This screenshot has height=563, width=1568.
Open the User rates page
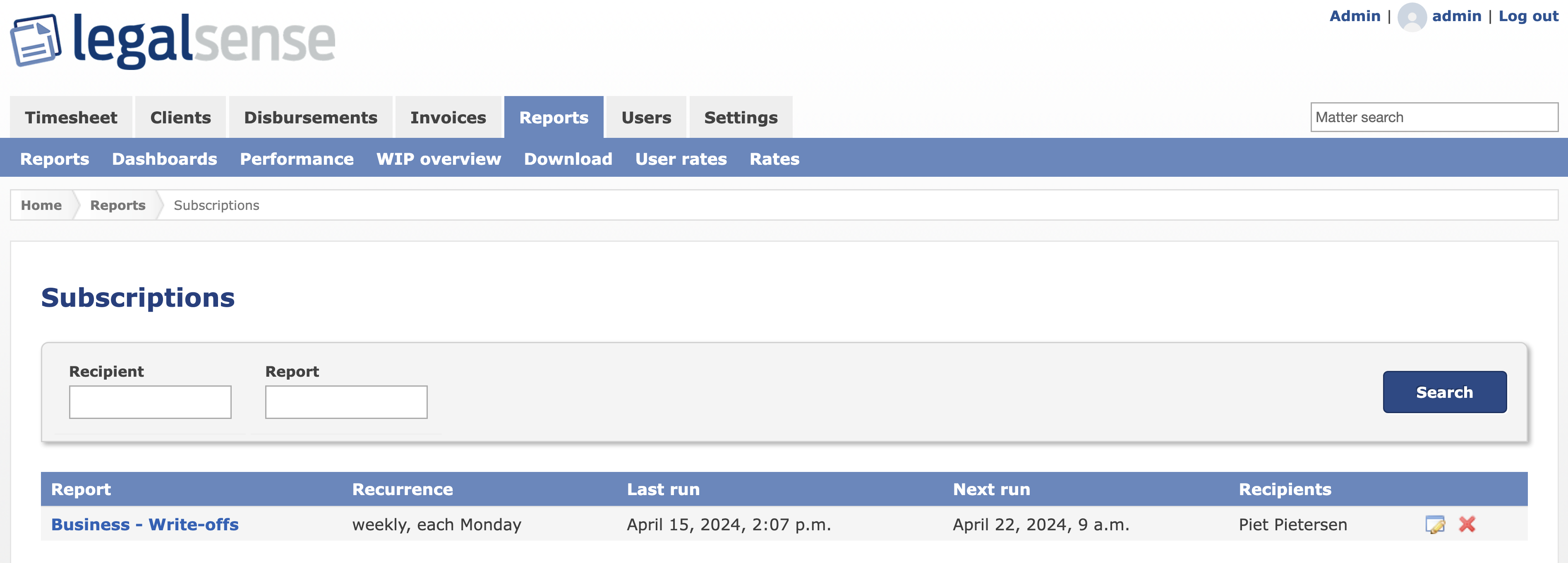tap(681, 159)
